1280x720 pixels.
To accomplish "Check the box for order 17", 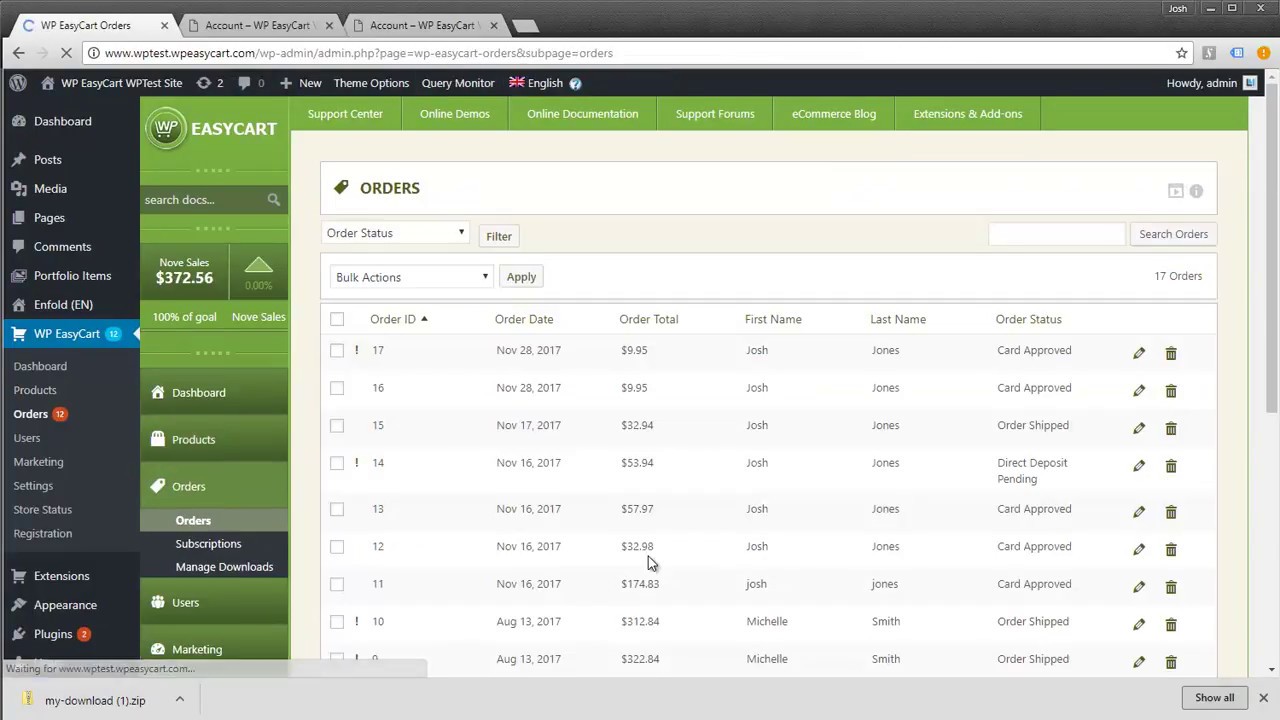I will [337, 350].
